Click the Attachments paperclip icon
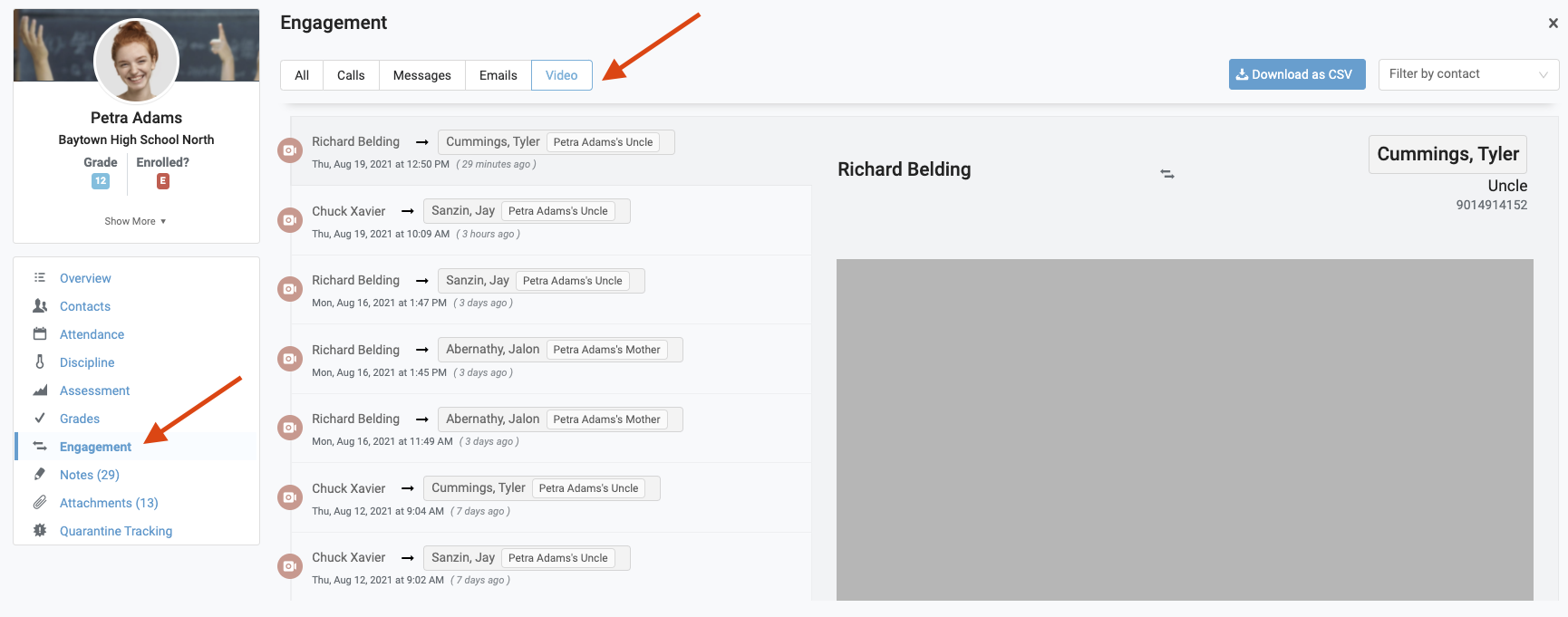The height and width of the screenshot is (617, 1568). (40, 502)
